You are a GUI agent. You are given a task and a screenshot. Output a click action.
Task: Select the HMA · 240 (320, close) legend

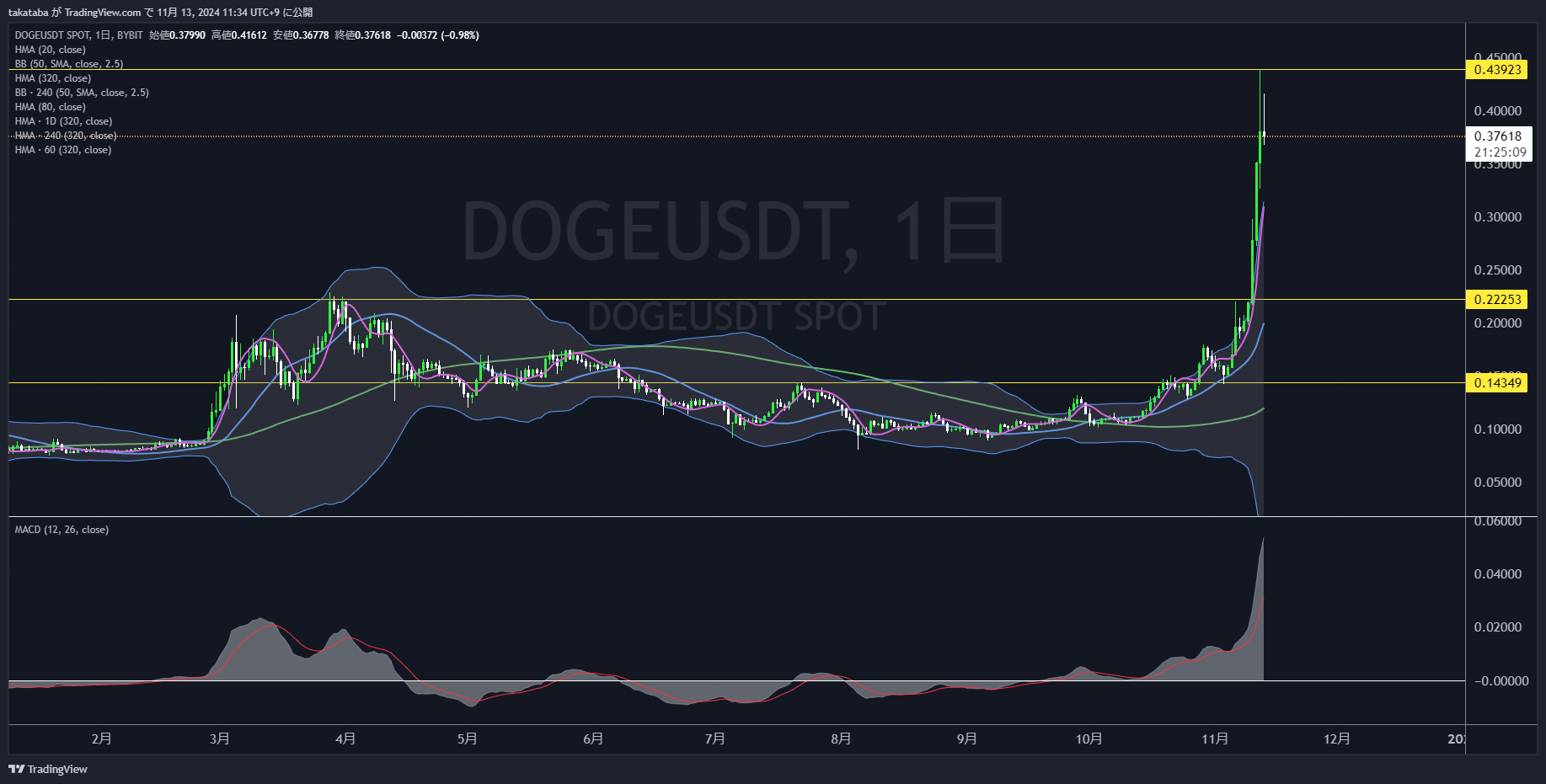66,136
